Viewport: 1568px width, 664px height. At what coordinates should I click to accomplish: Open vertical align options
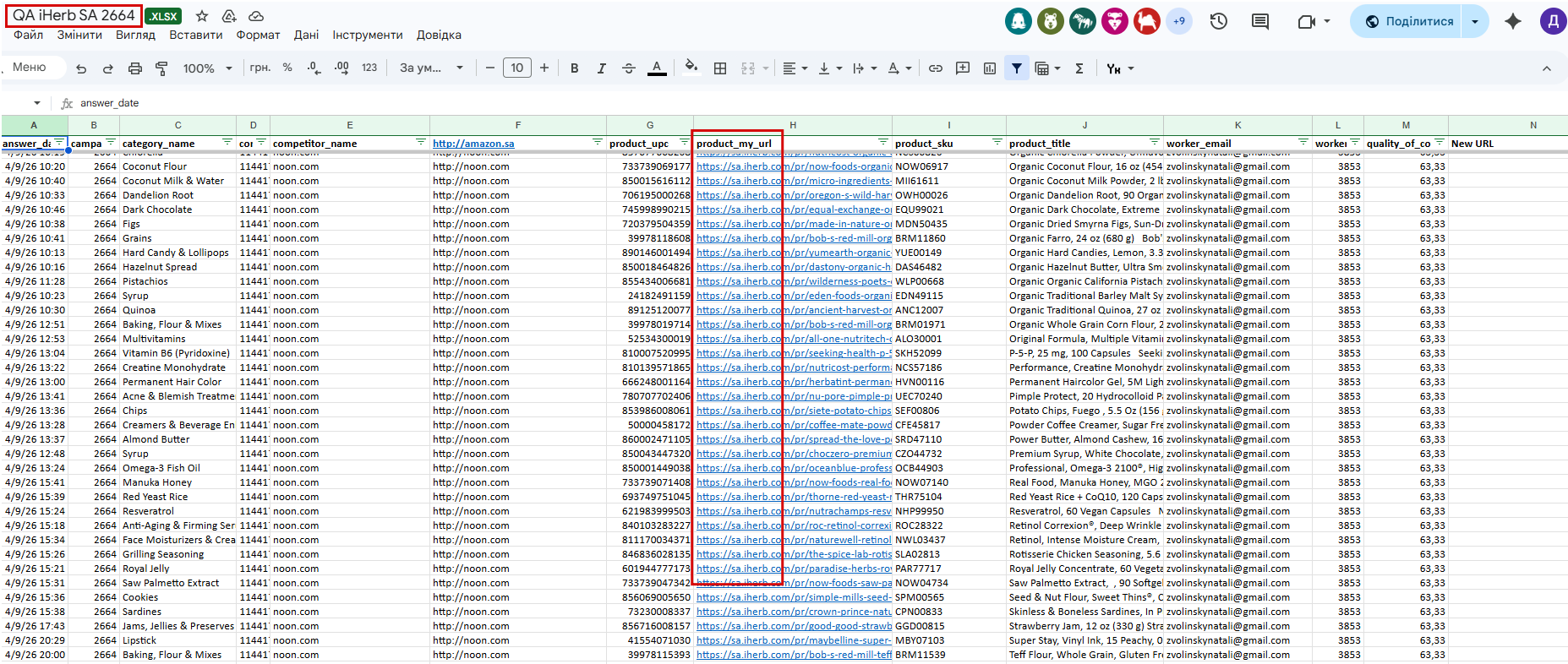(830, 68)
